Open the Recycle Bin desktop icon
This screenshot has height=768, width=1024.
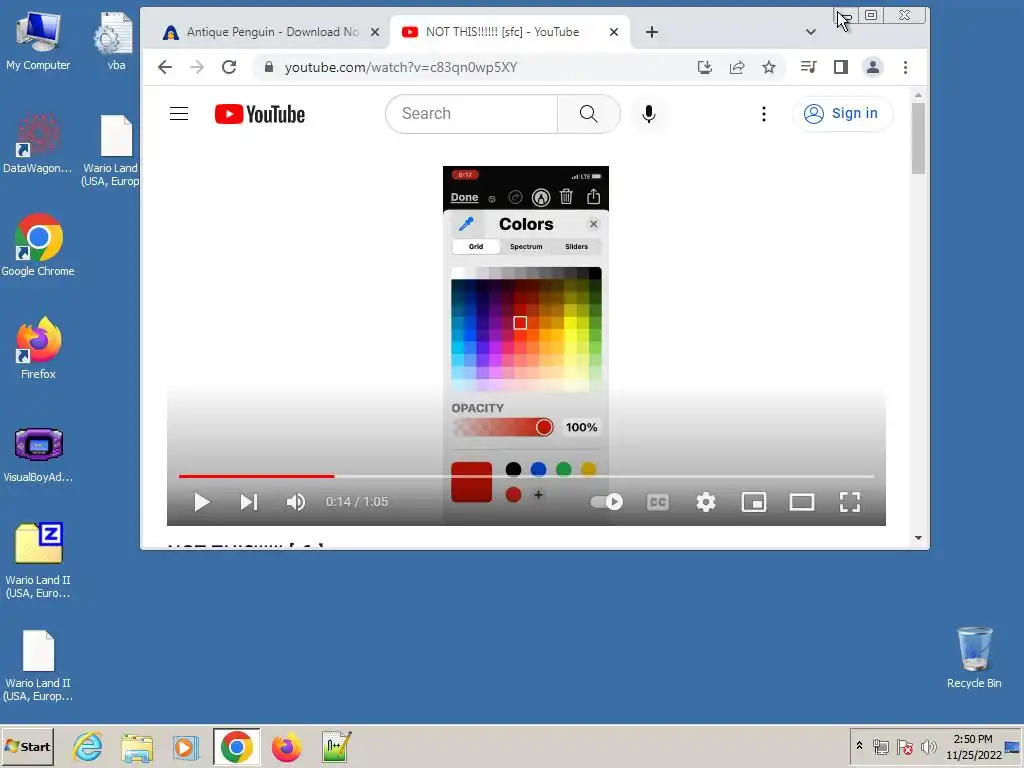[x=974, y=657]
